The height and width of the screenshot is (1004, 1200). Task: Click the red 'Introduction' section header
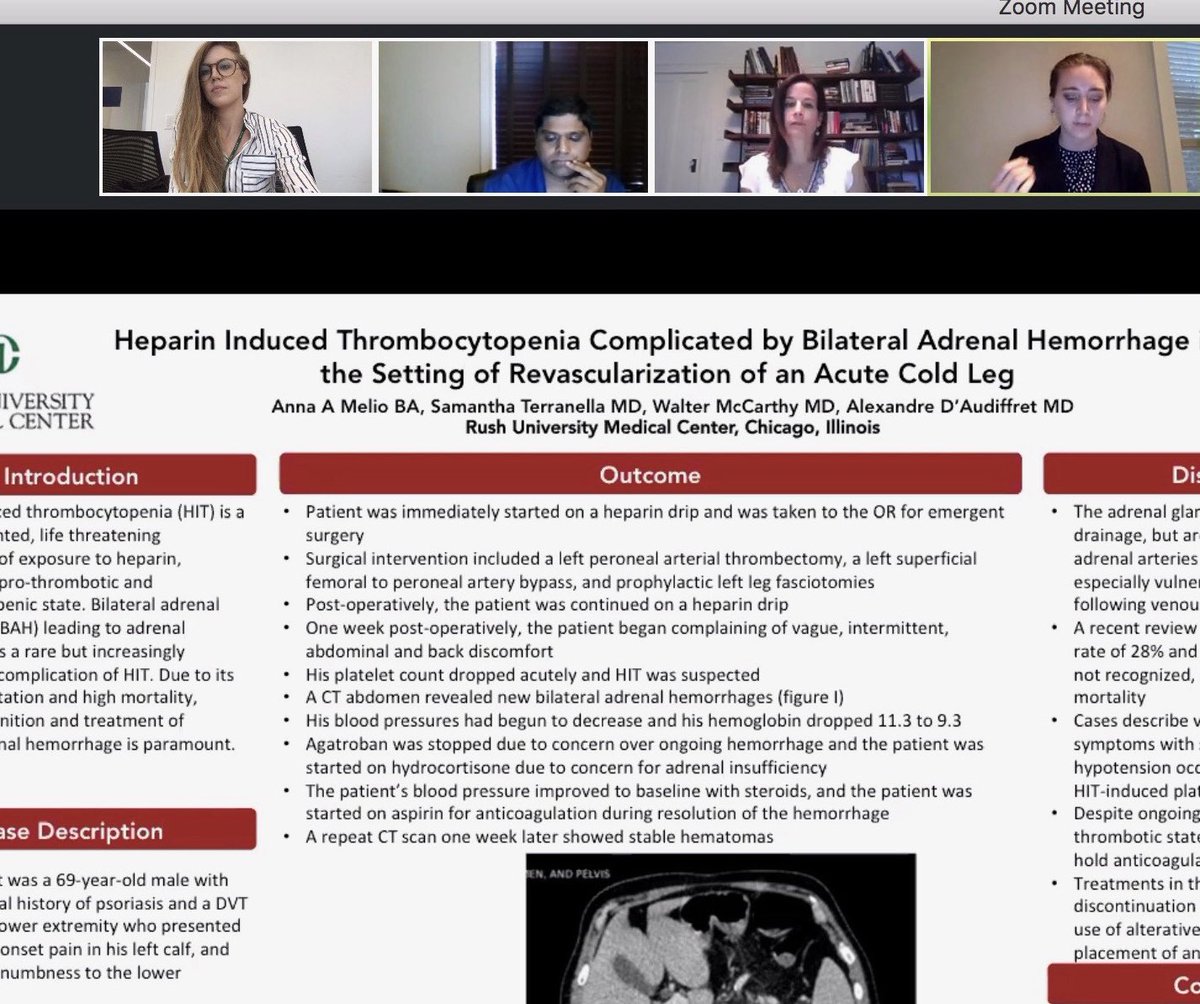128,476
